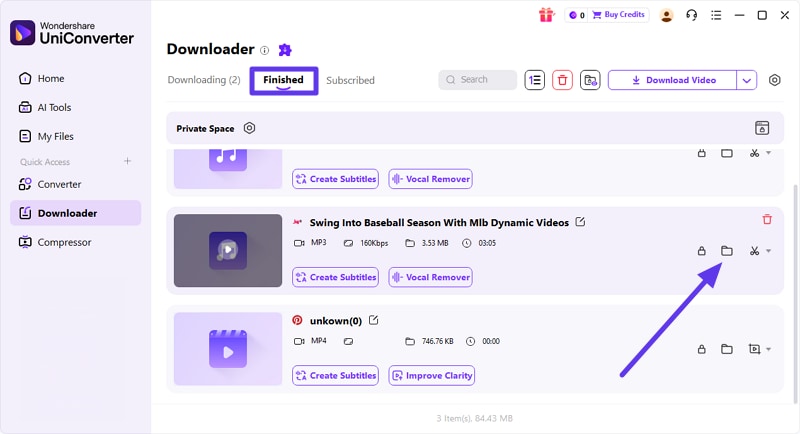Open the headset support icon
This screenshot has width=800, height=434.
point(691,15)
